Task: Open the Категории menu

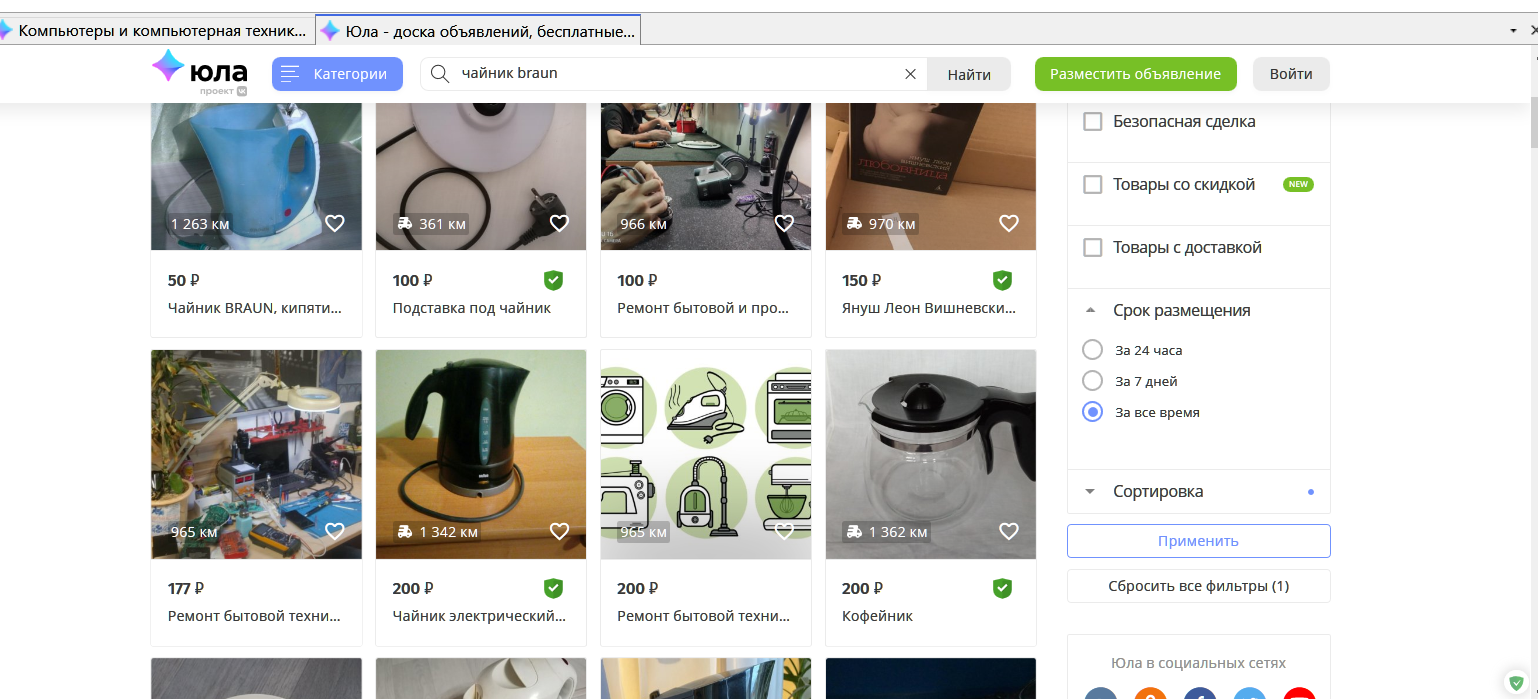Action: (x=337, y=73)
